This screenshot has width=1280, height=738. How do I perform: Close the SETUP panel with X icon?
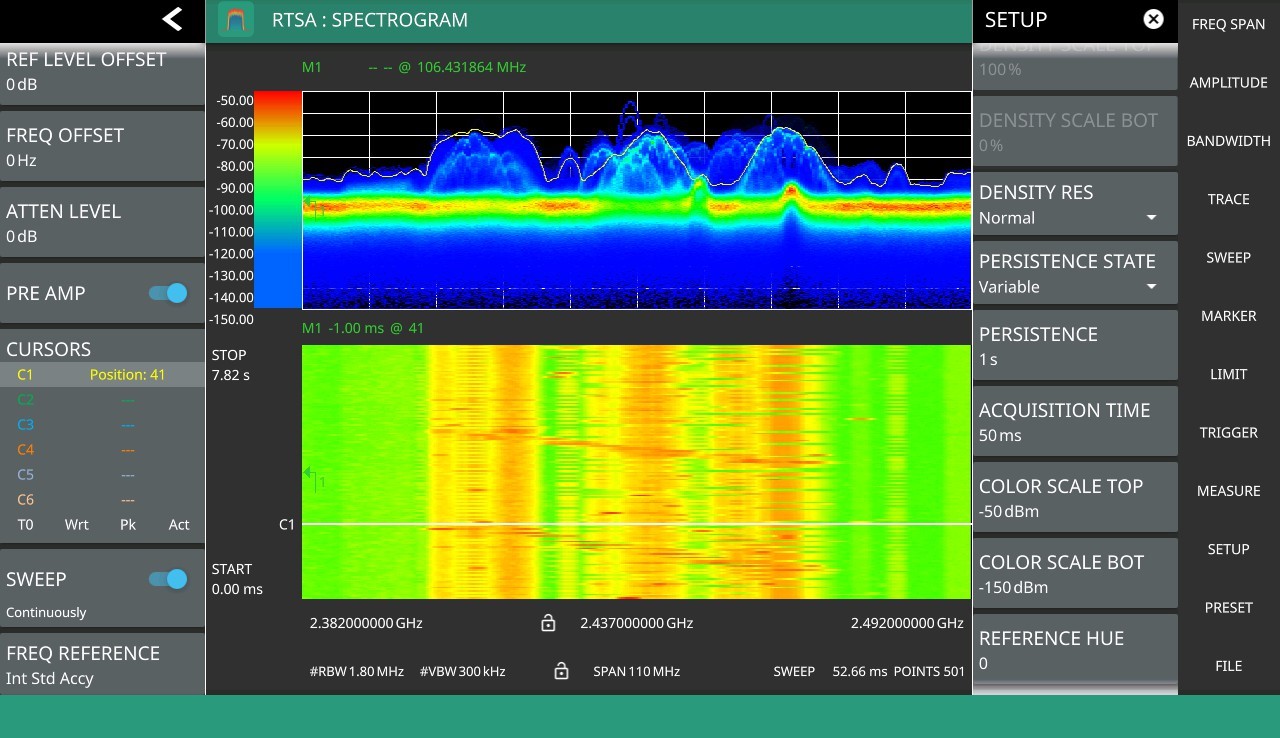tap(1153, 19)
